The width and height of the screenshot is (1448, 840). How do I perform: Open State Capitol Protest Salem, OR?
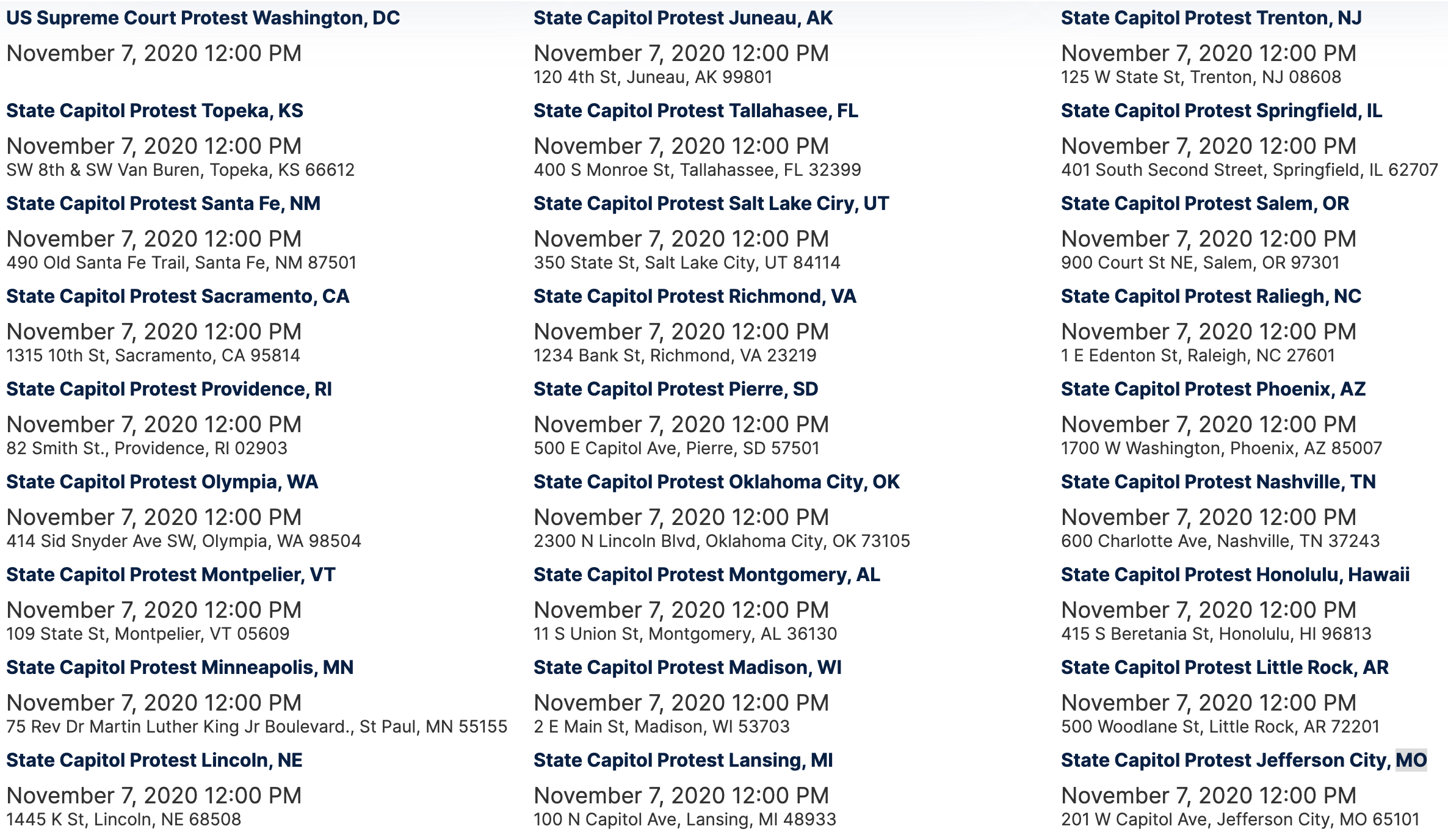coord(1204,204)
